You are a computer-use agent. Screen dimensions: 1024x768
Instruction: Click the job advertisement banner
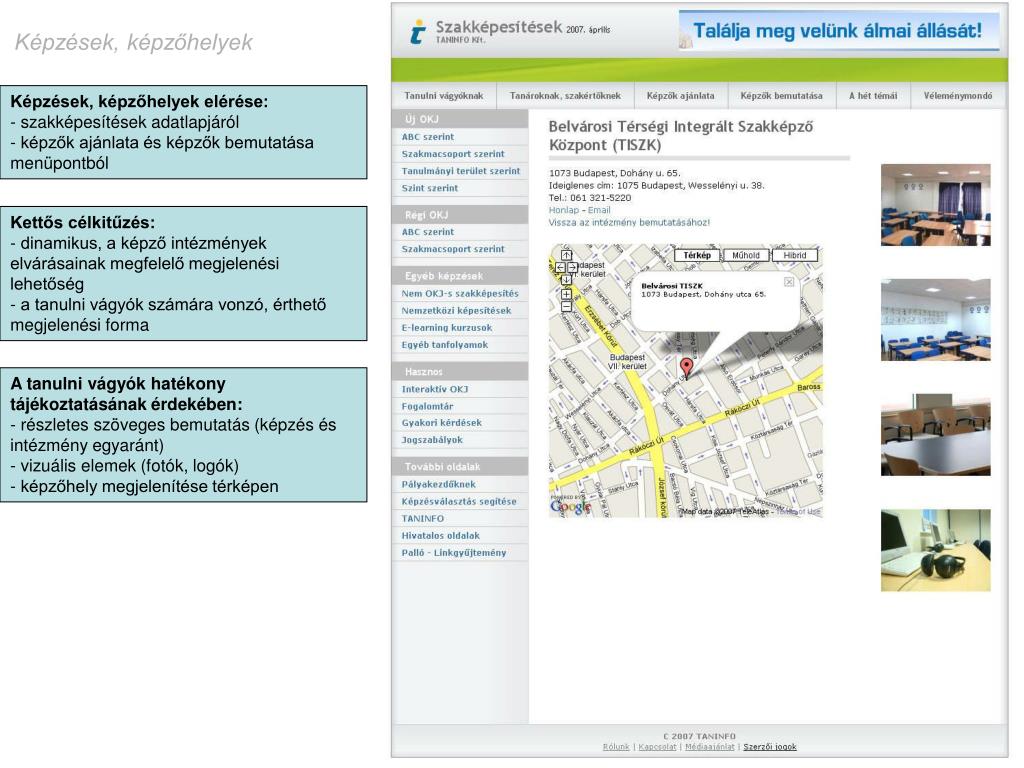click(838, 31)
